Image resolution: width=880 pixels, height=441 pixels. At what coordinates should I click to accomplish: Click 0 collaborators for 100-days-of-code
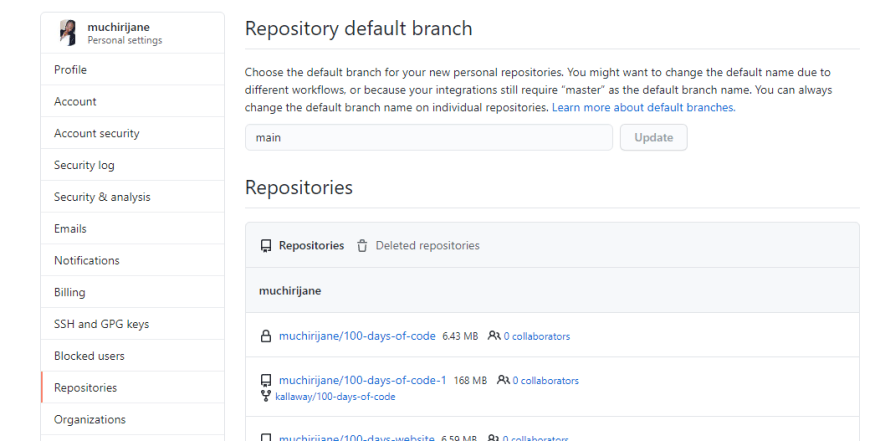tap(537, 336)
